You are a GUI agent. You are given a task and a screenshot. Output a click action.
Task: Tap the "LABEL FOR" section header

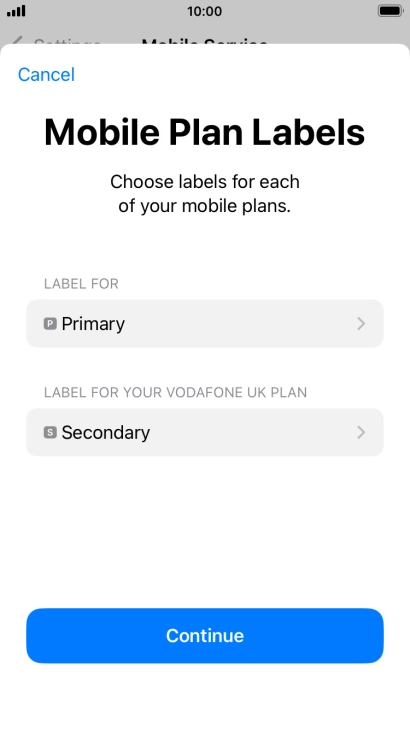tap(81, 284)
